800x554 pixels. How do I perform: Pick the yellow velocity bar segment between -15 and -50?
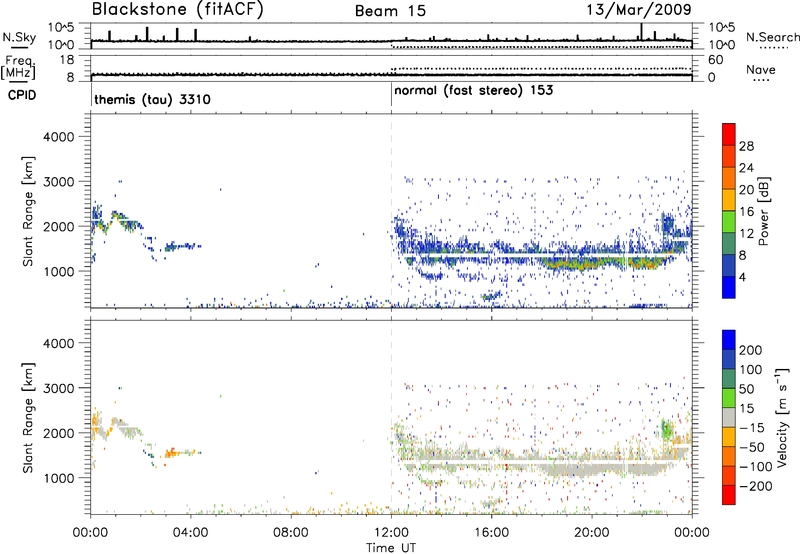pyautogui.click(x=729, y=437)
